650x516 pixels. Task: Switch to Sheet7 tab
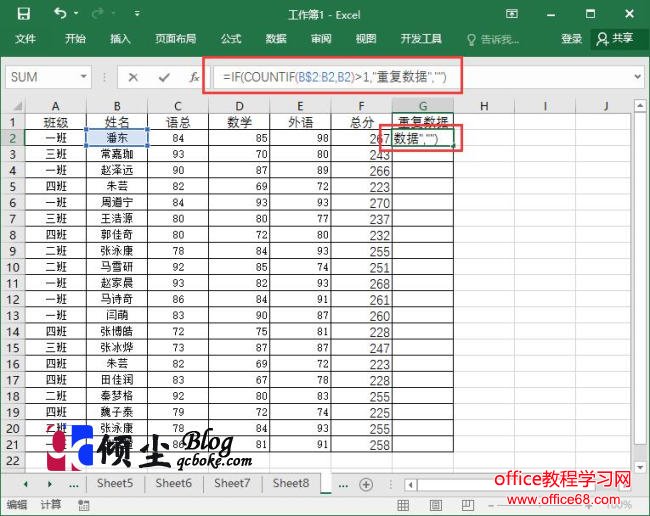click(232, 483)
